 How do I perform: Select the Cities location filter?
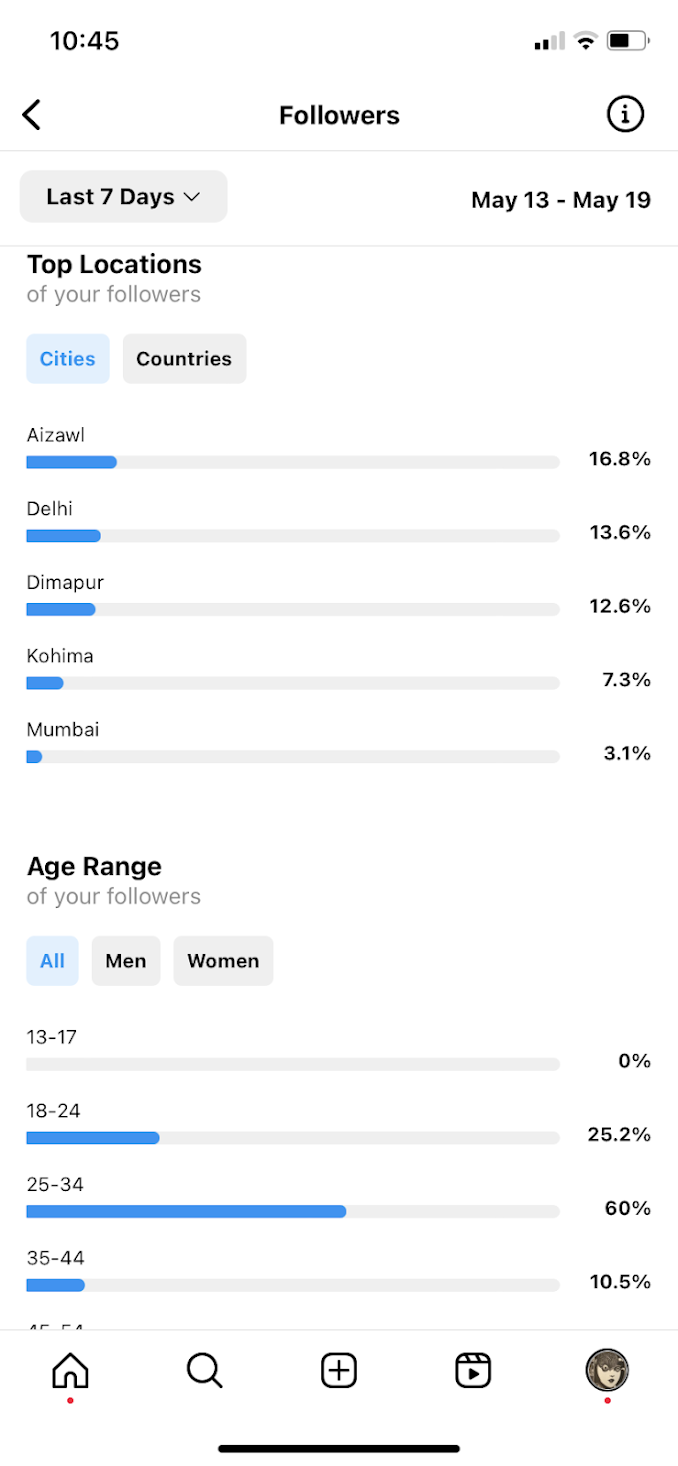[x=68, y=359]
